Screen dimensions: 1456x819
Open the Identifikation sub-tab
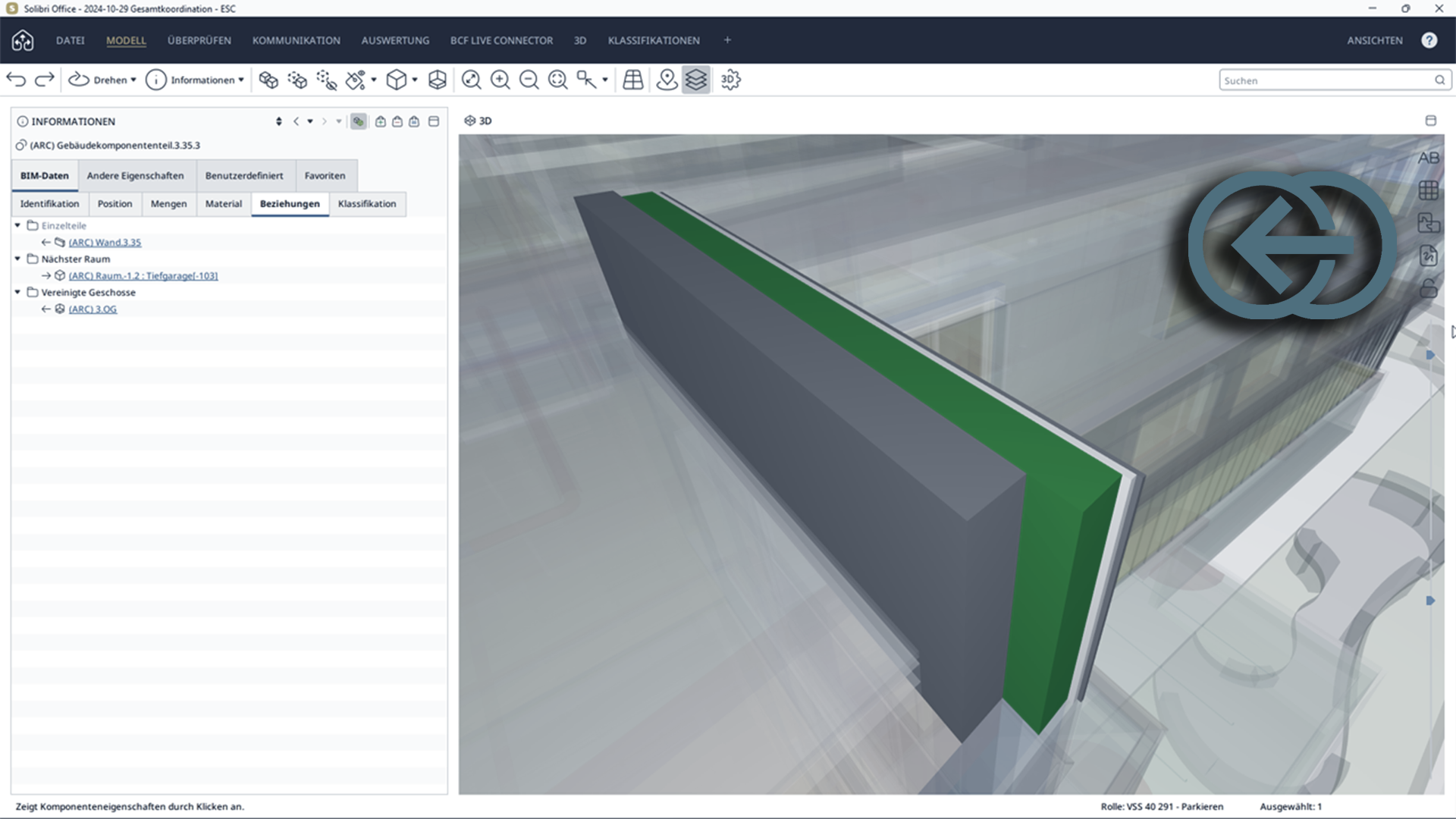tap(50, 204)
